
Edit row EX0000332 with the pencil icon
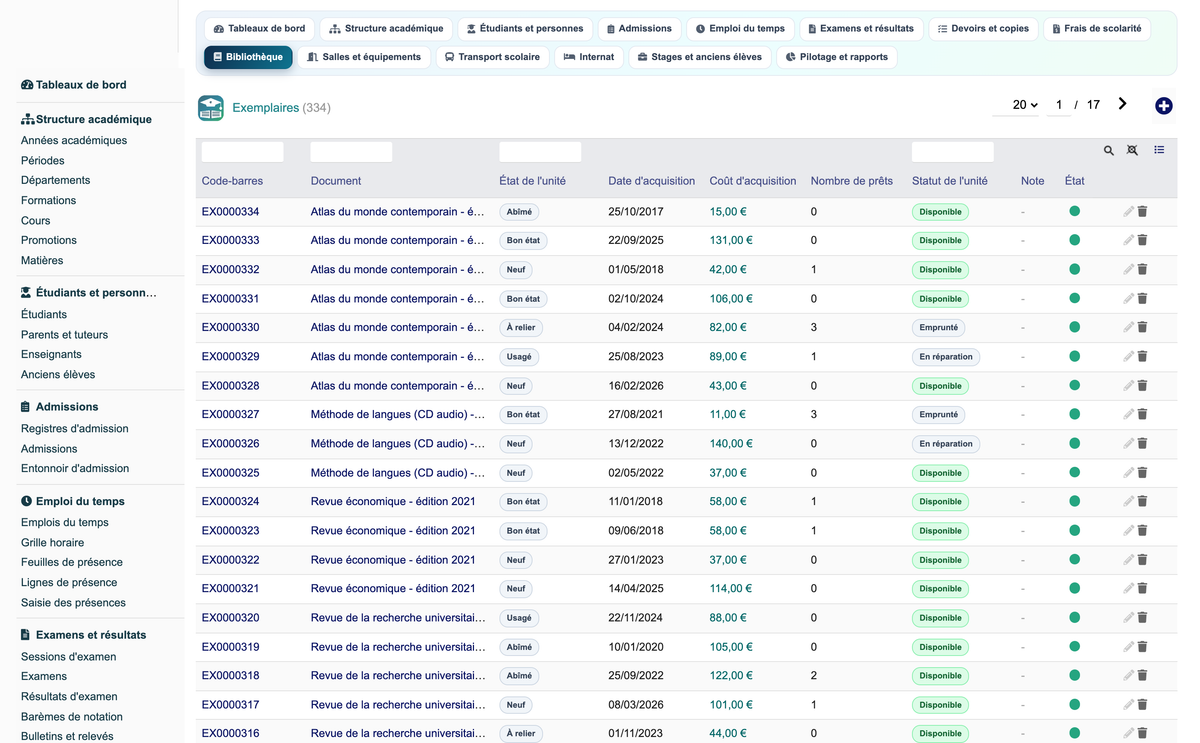1129,270
